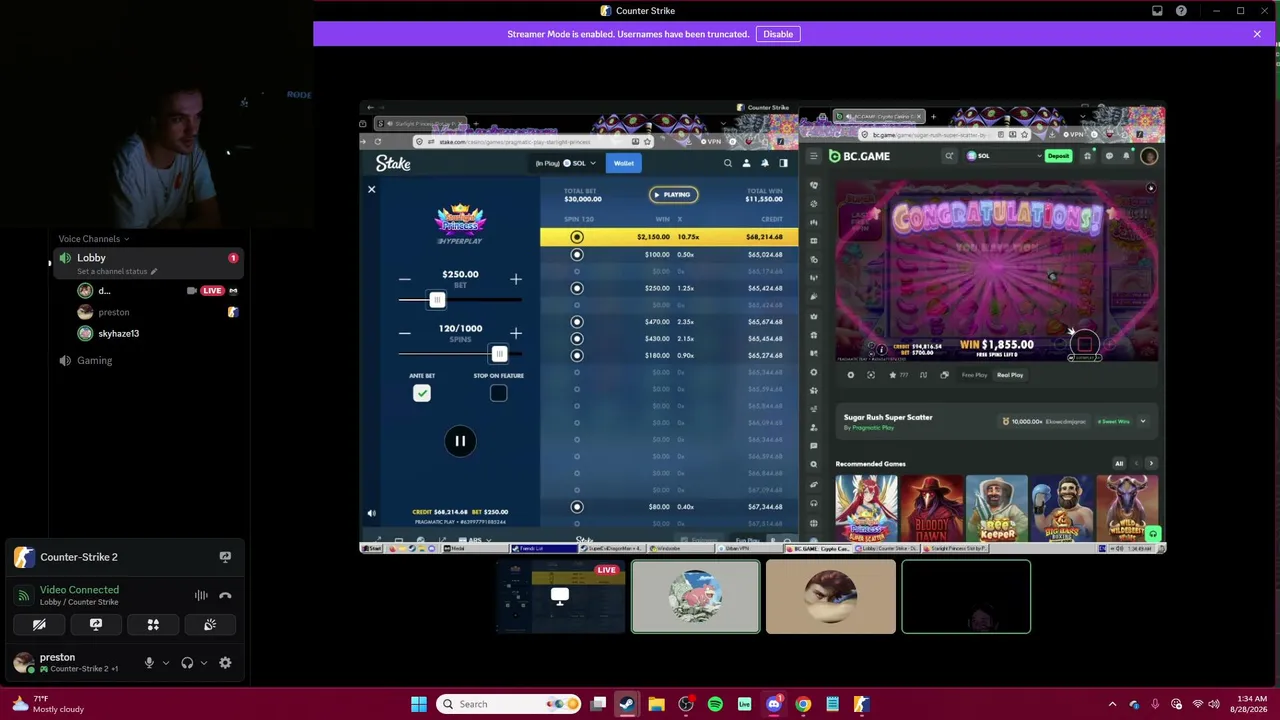The image size is (1280, 720).
Task: Open File Explorer from the taskbar
Action: point(656,704)
